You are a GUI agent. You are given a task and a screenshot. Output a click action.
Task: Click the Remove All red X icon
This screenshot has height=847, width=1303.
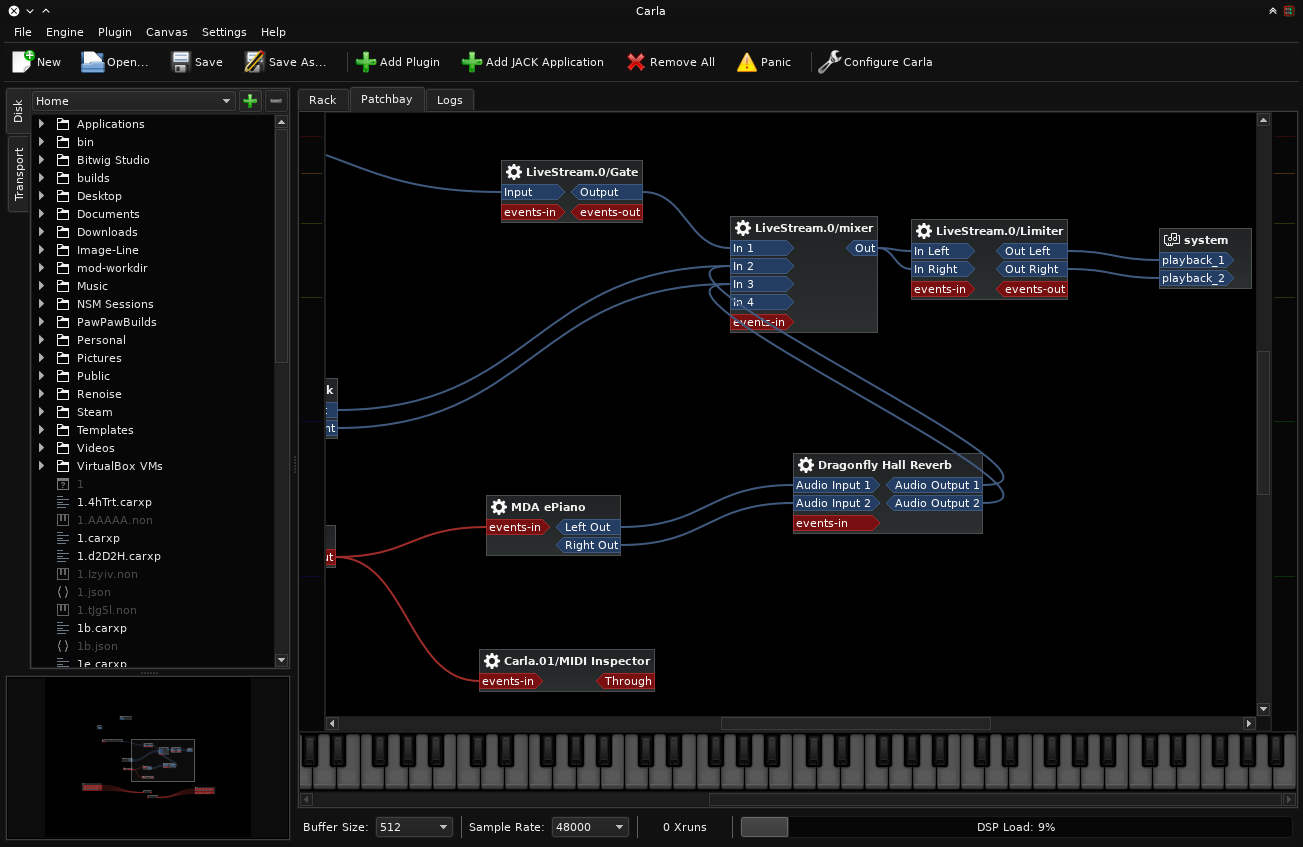(x=636, y=62)
